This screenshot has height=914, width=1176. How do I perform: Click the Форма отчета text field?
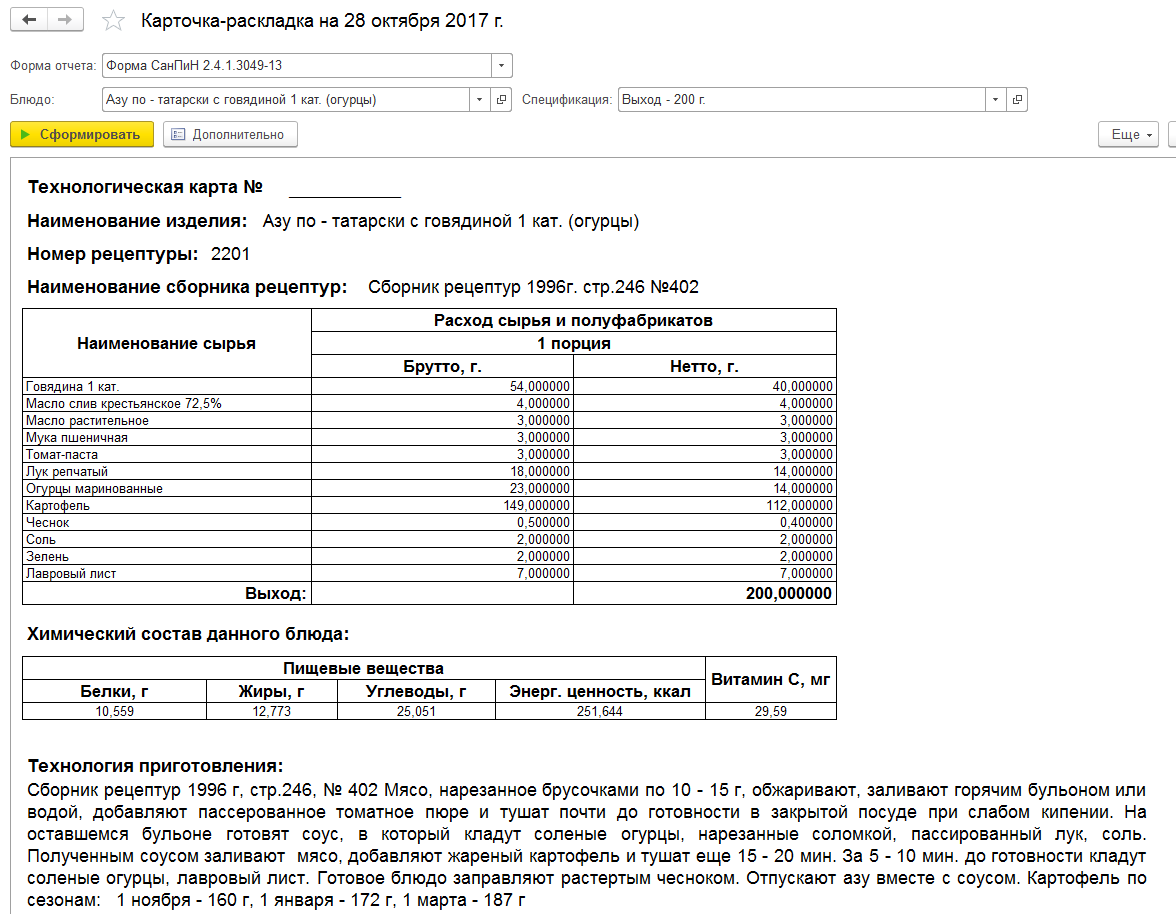coord(297,66)
